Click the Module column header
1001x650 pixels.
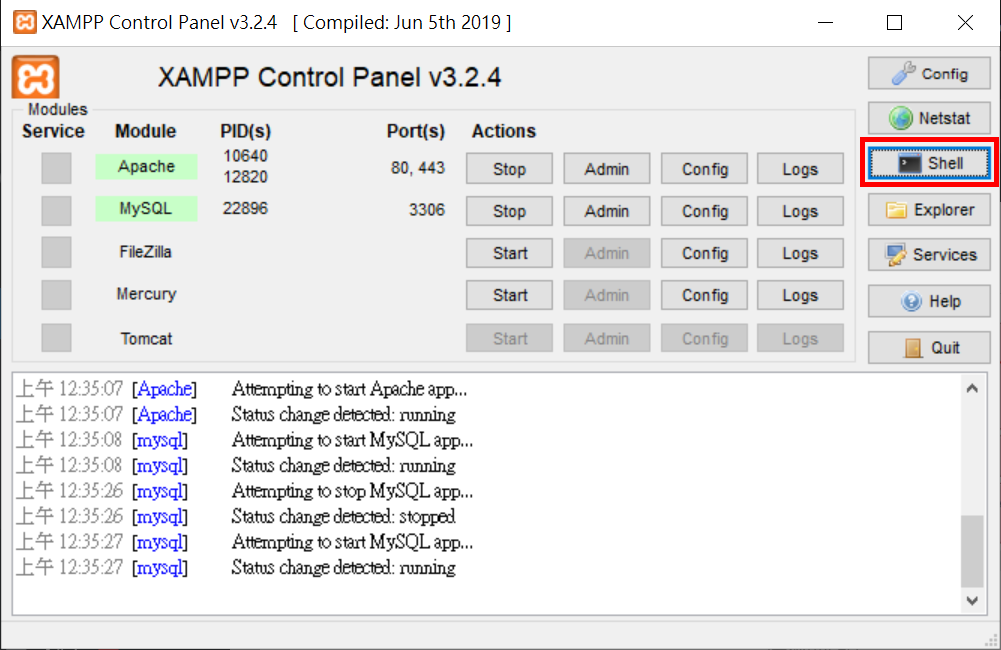pos(146,132)
